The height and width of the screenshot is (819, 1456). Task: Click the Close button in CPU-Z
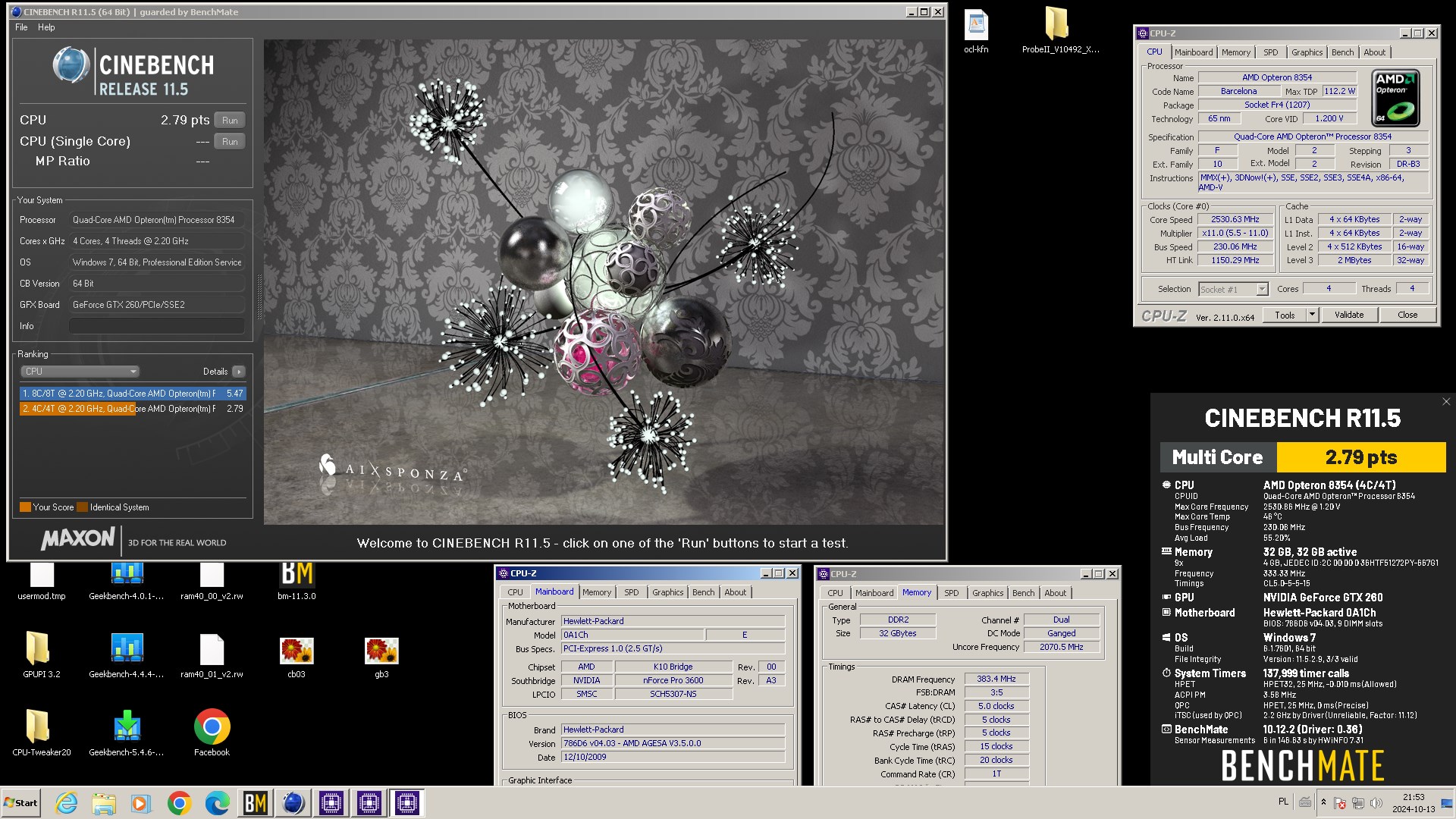[x=1407, y=315]
